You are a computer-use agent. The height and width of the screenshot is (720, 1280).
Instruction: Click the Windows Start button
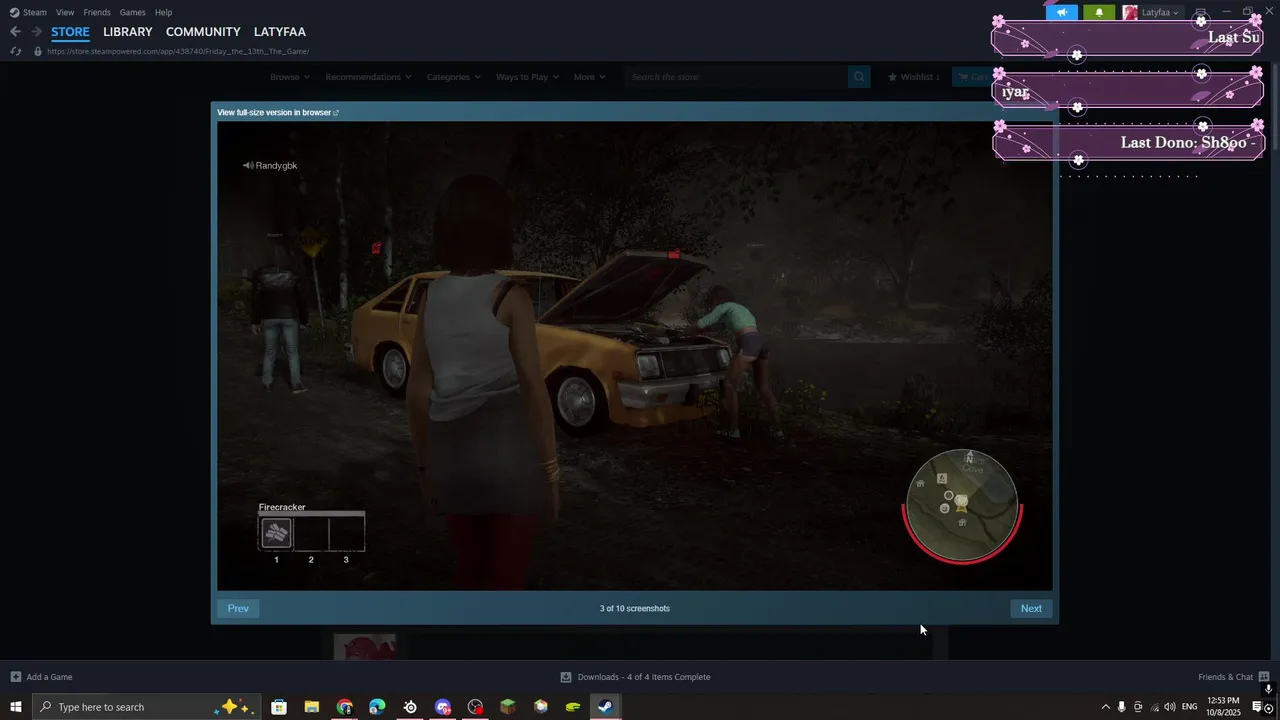[x=16, y=707]
